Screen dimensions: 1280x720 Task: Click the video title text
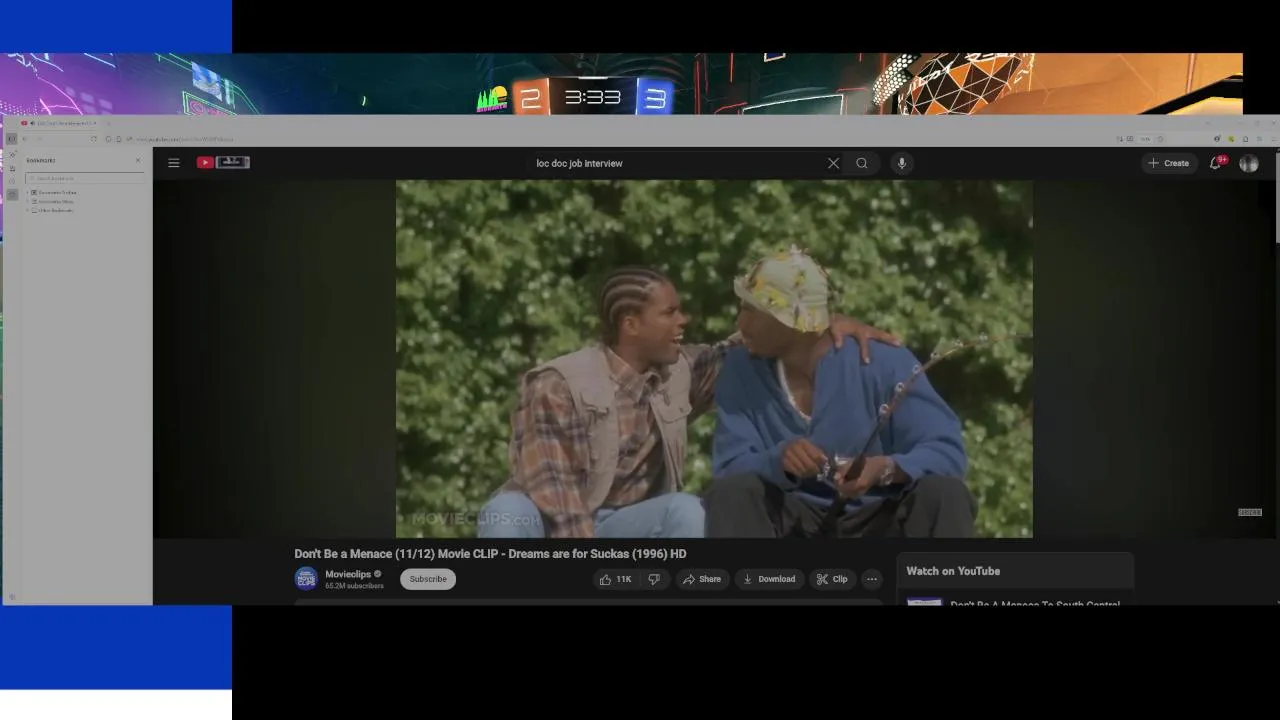[490, 554]
